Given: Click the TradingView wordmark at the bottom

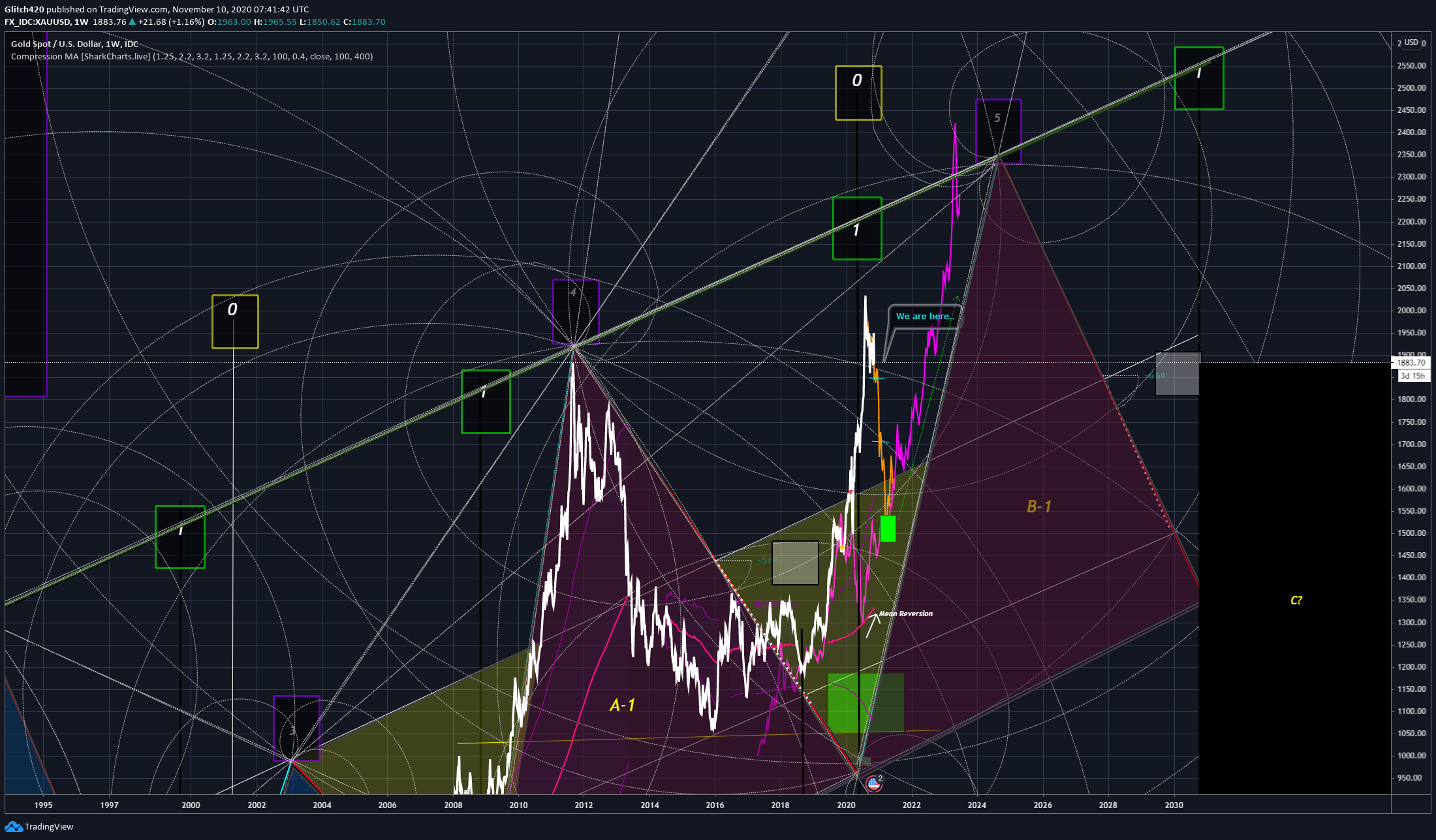Looking at the screenshot, I should 49,827.
